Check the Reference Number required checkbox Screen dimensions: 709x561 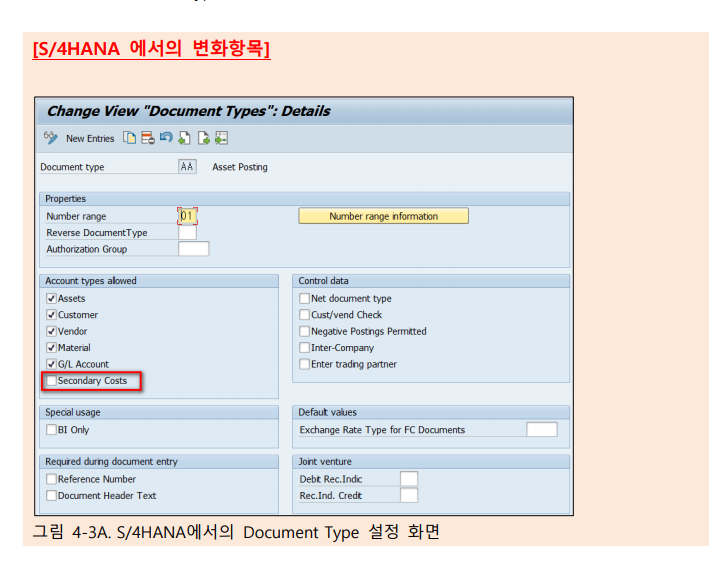(x=52, y=479)
